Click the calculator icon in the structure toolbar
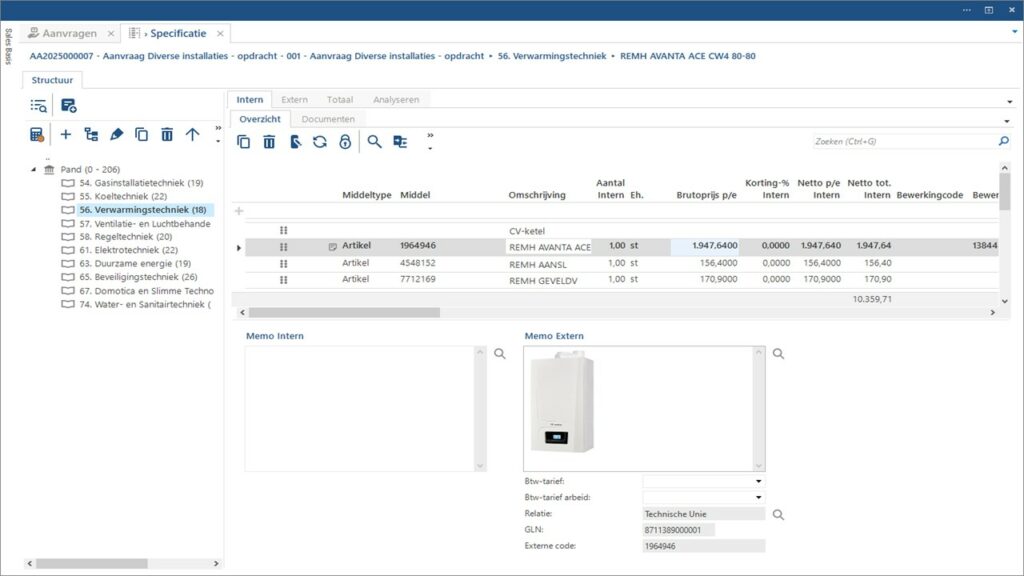 coord(37,134)
